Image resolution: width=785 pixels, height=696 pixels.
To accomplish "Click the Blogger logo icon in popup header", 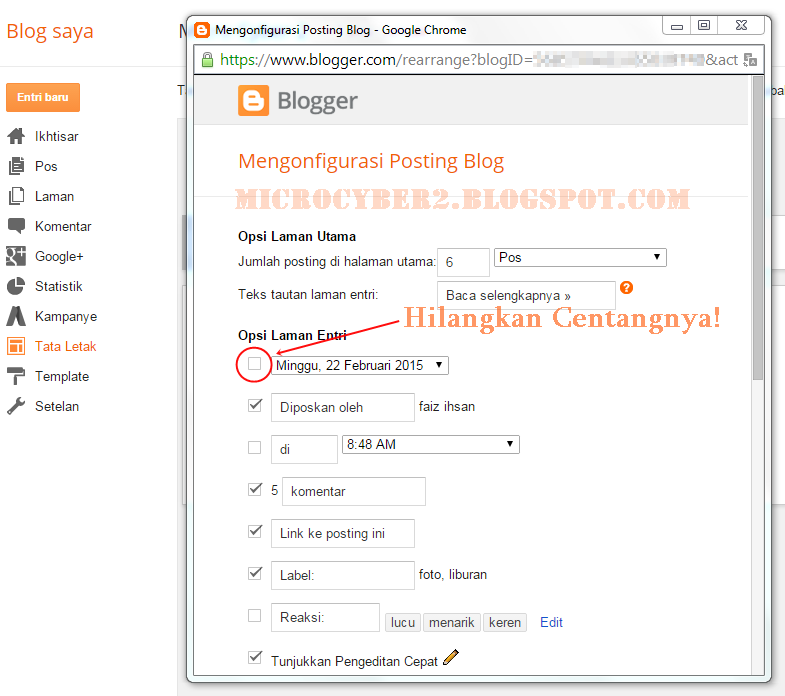I will coord(253,100).
